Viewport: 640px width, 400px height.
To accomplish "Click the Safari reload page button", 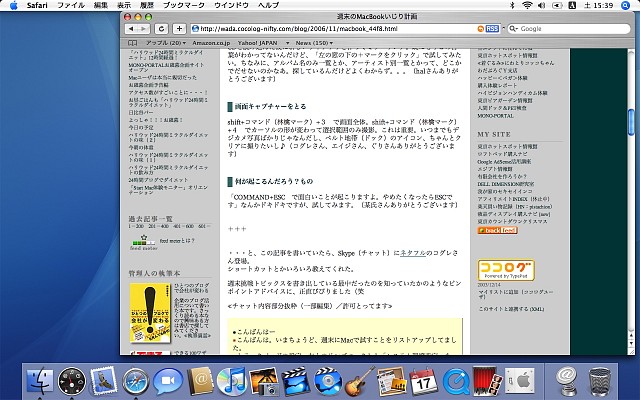I will [x=167, y=29].
